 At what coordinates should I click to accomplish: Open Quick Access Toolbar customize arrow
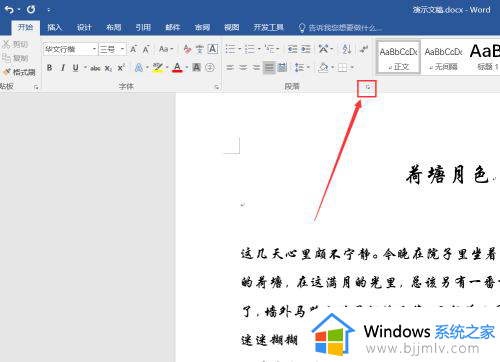(x=49, y=10)
